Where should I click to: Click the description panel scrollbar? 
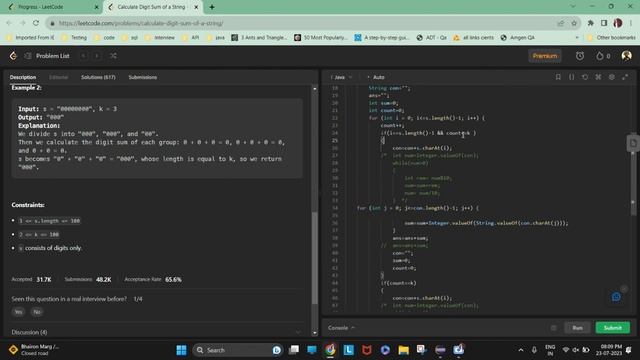click(315, 257)
